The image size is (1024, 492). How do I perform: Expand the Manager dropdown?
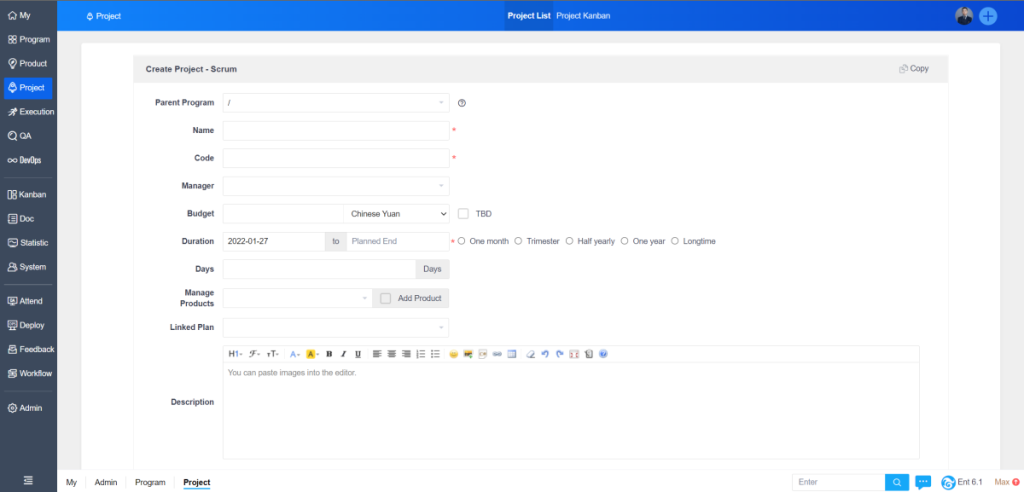coord(336,186)
